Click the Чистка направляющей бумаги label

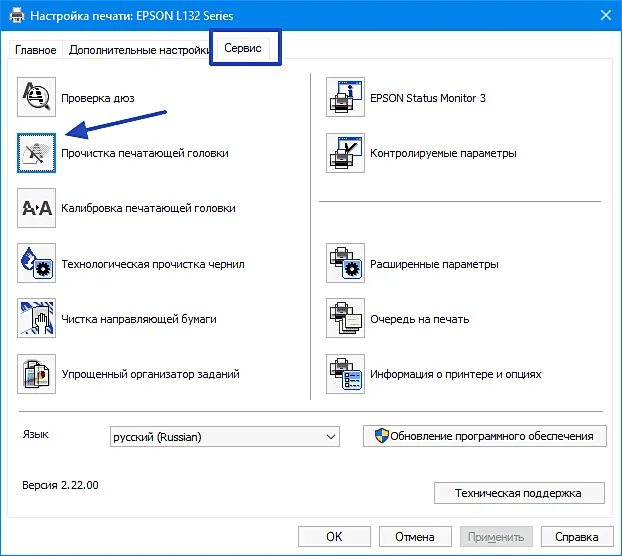[139, 319]
